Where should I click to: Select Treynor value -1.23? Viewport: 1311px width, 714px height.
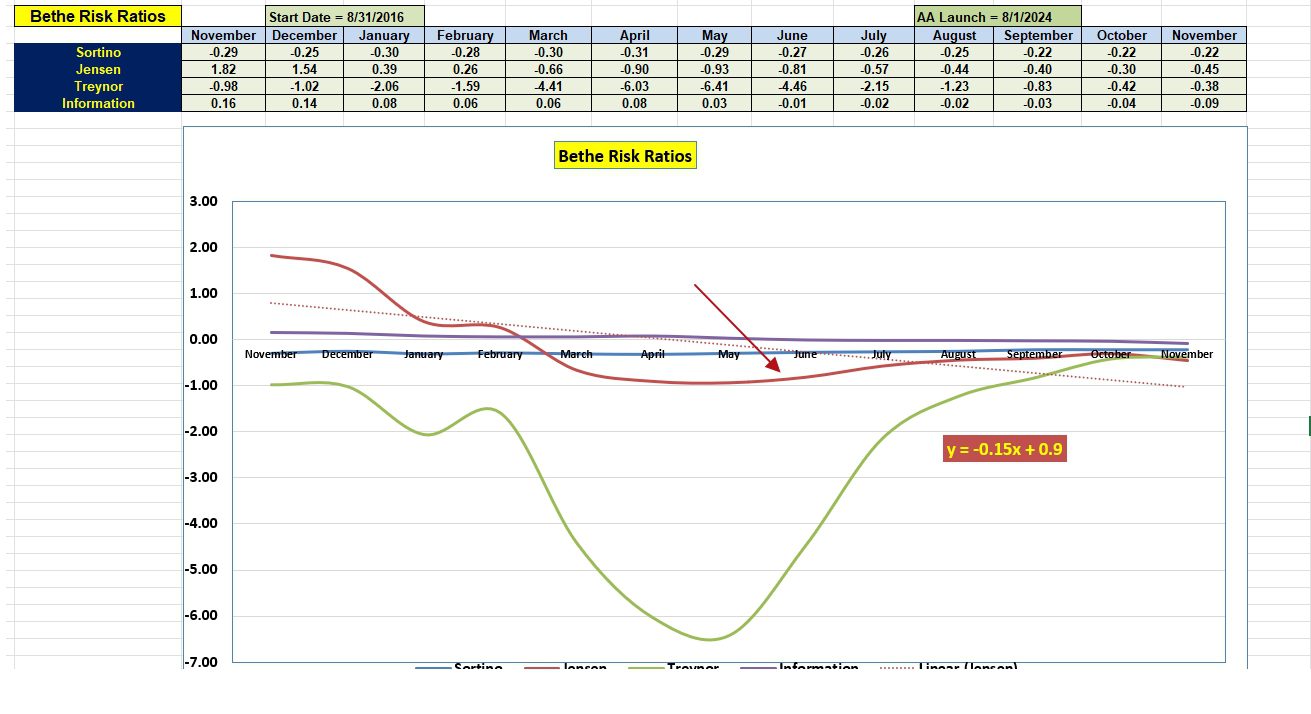(x=954, y=86)
